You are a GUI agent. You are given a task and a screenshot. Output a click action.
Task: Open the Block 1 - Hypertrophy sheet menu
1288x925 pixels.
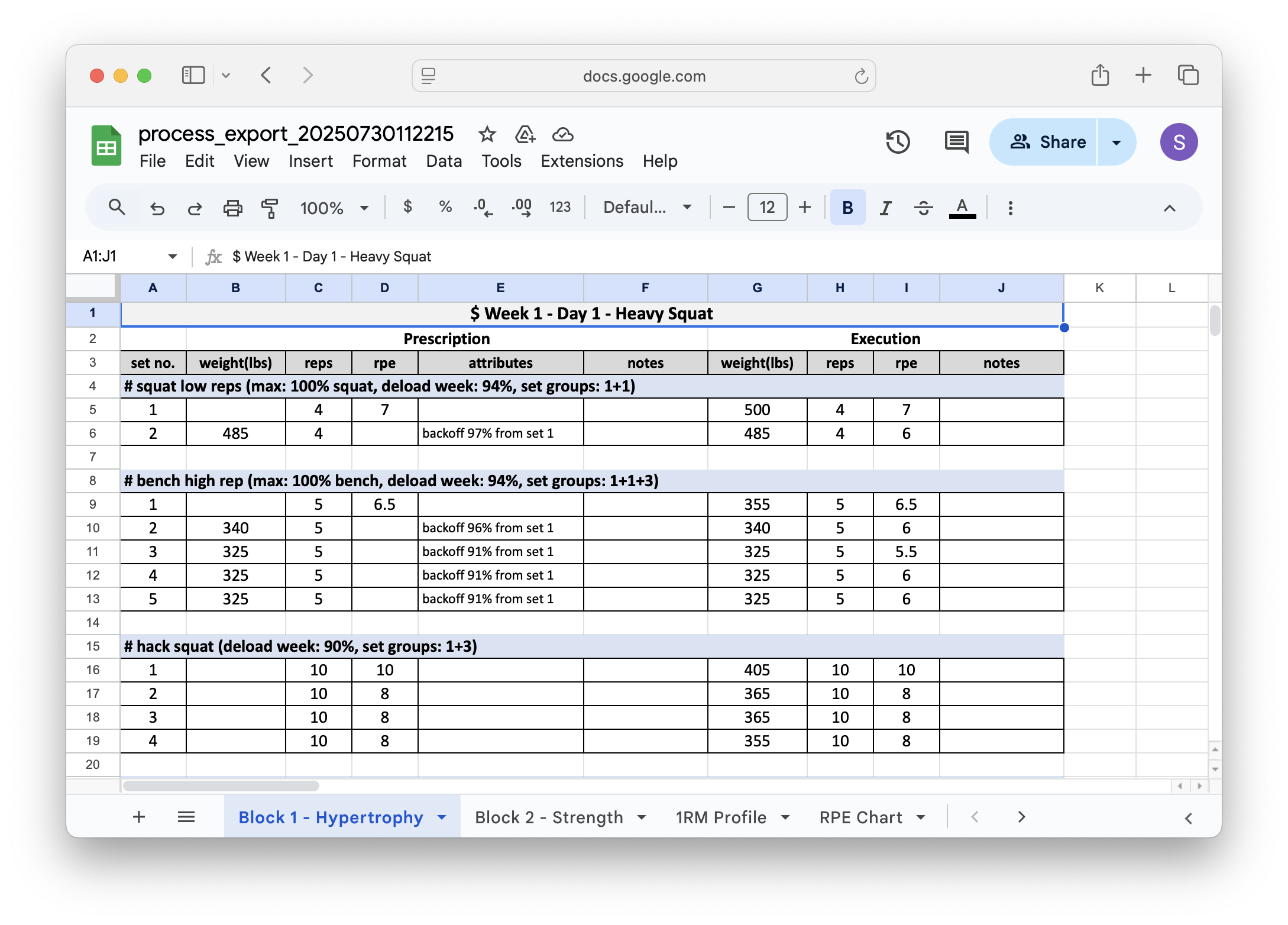point(441,817)
